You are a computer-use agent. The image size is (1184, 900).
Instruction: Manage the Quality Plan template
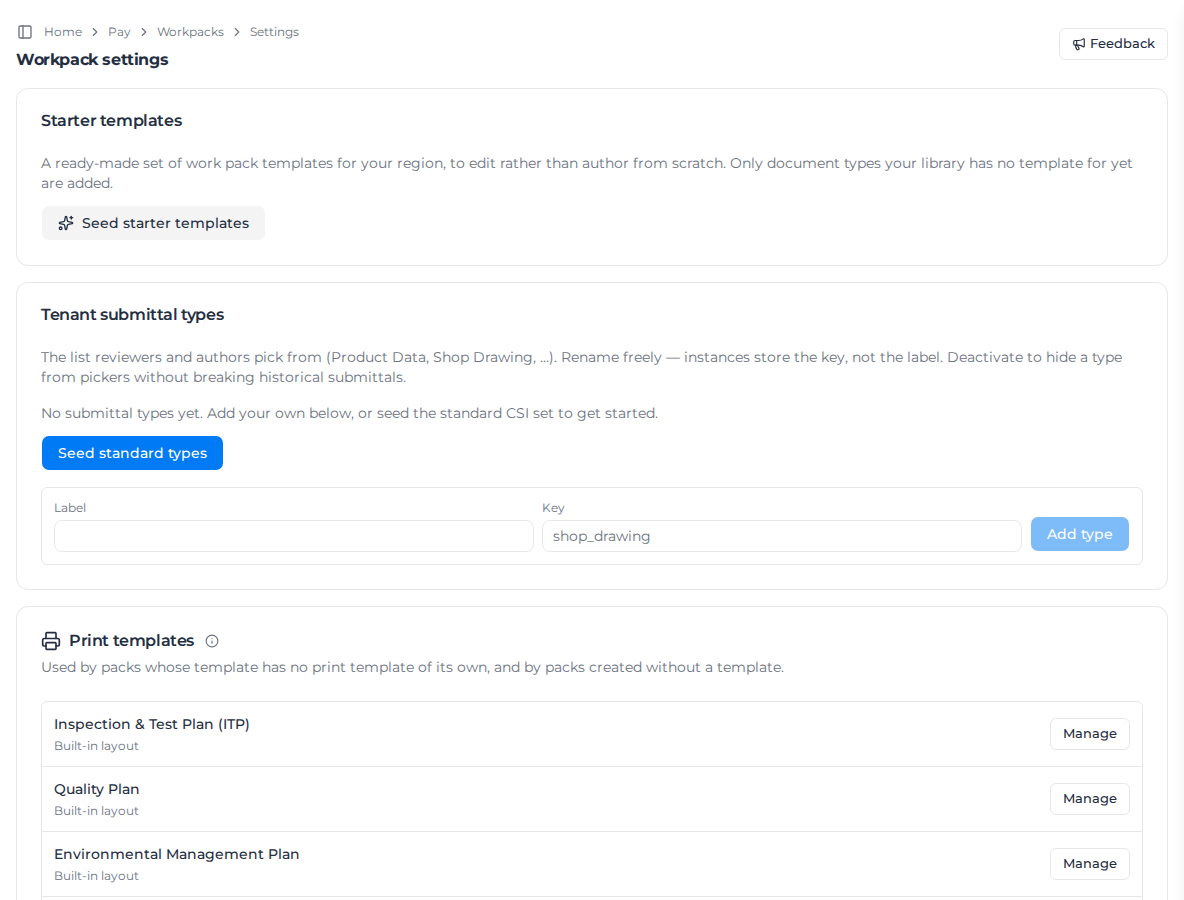[x=1090, y=799]
